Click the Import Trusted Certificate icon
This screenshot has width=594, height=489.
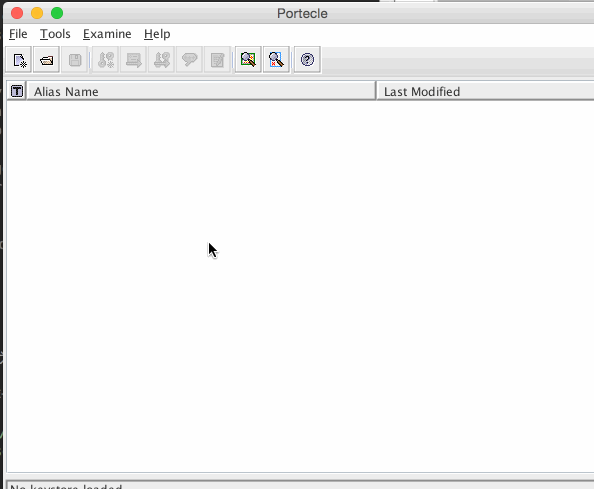coord(134,60)
